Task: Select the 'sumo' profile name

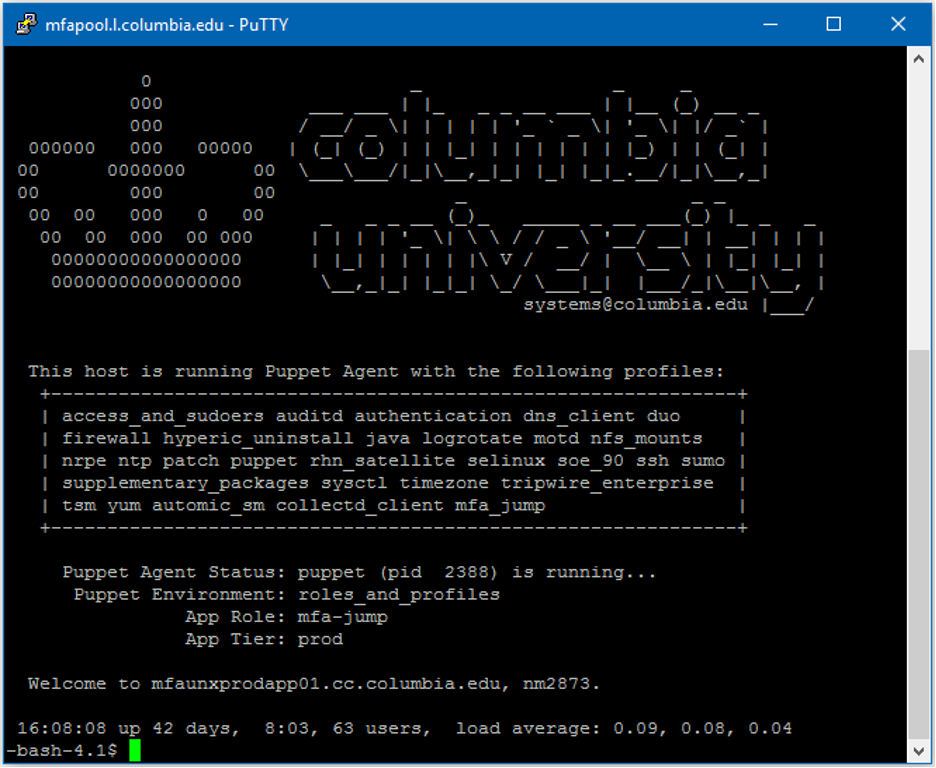Action: [x=703, y=461]
